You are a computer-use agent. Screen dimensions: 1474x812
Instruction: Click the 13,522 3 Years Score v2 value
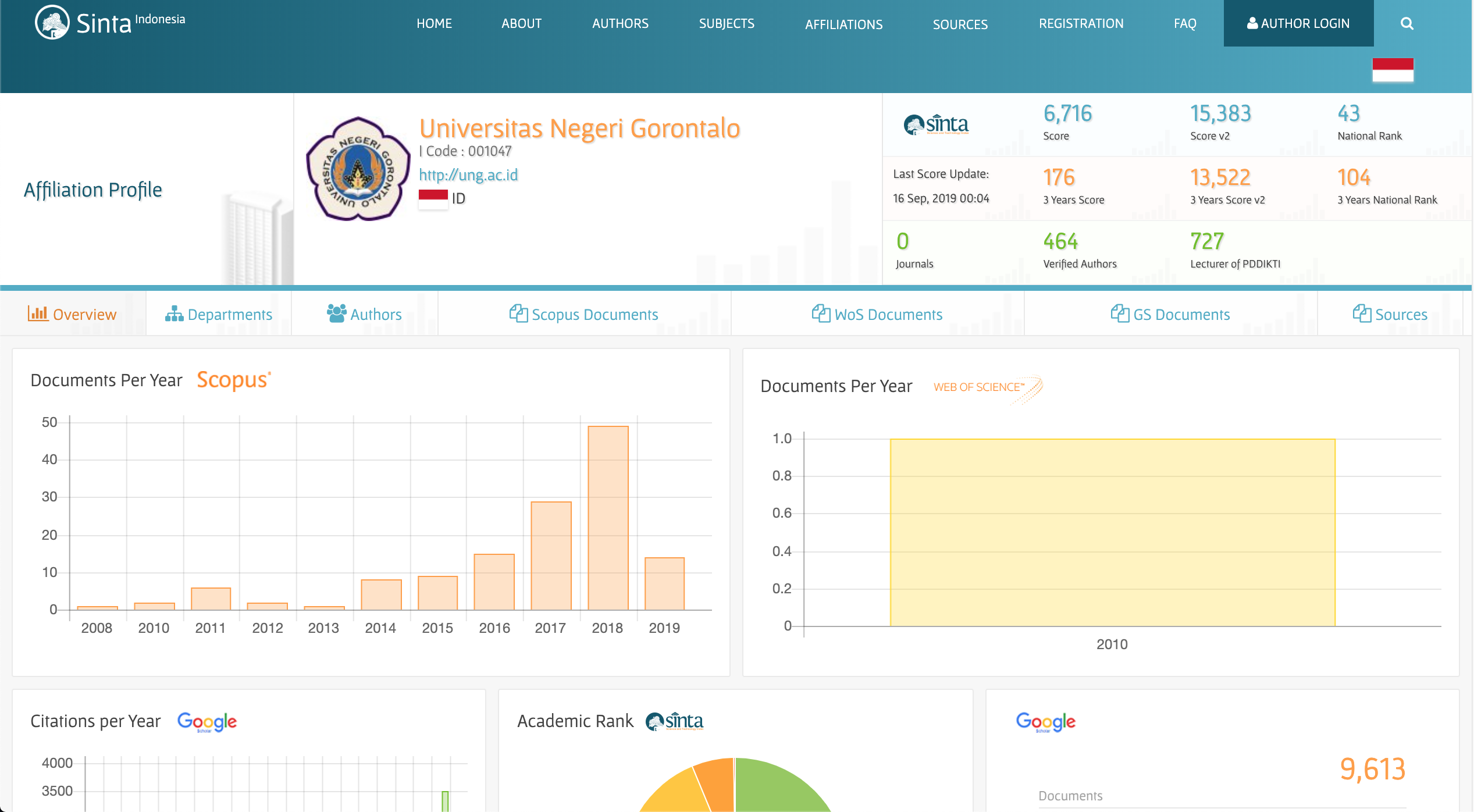tap(1220, 177)
